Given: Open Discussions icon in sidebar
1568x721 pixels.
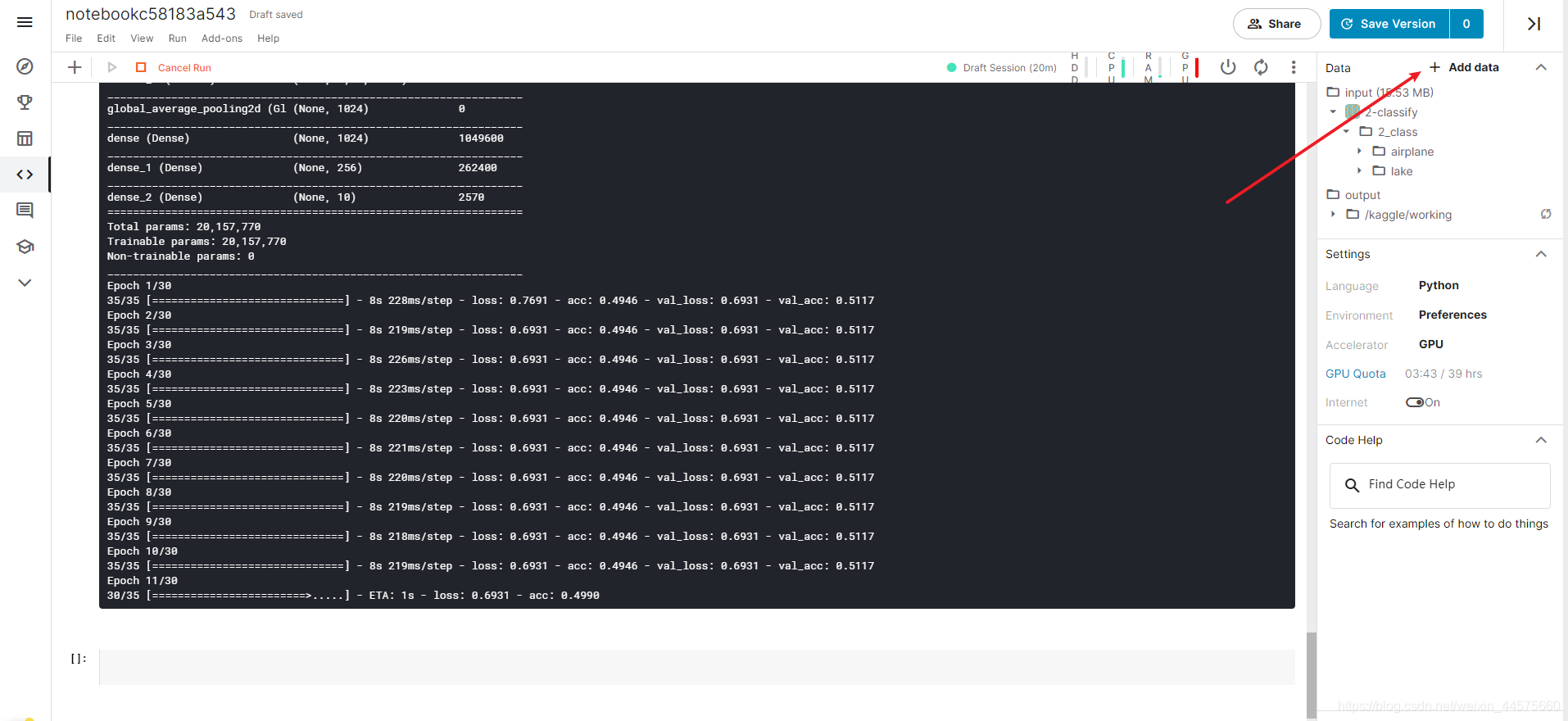Looking at the screenshot, I should pos(25,211).
